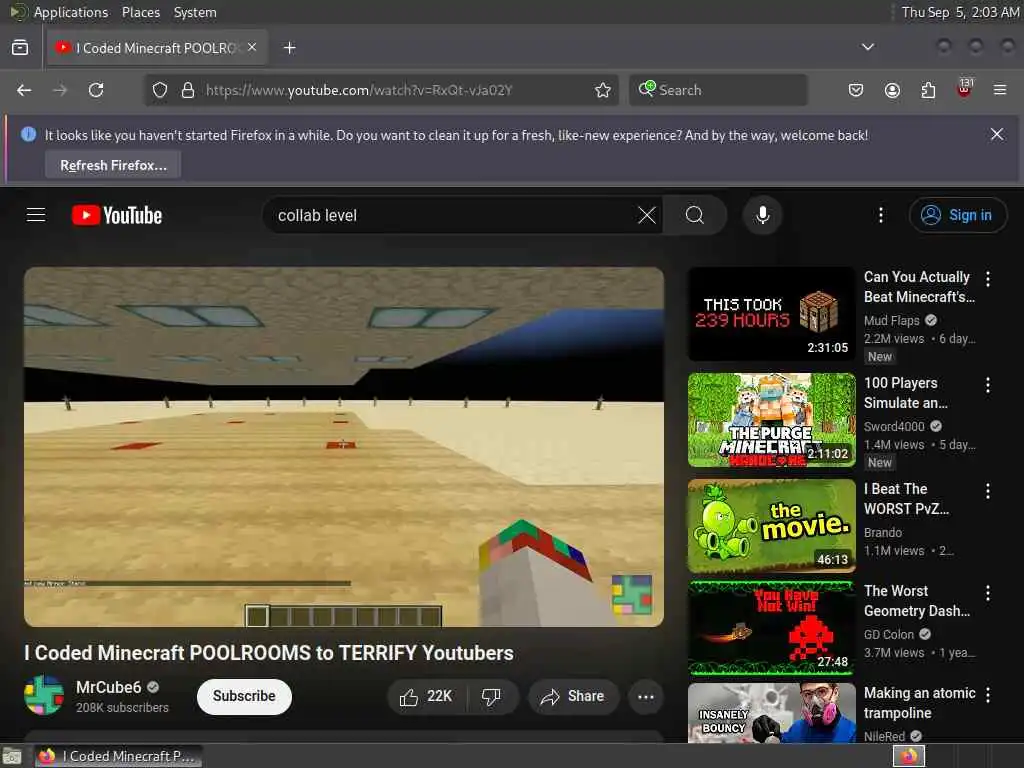
Task: Open Applications menu
Action: (x=71, y=12)
